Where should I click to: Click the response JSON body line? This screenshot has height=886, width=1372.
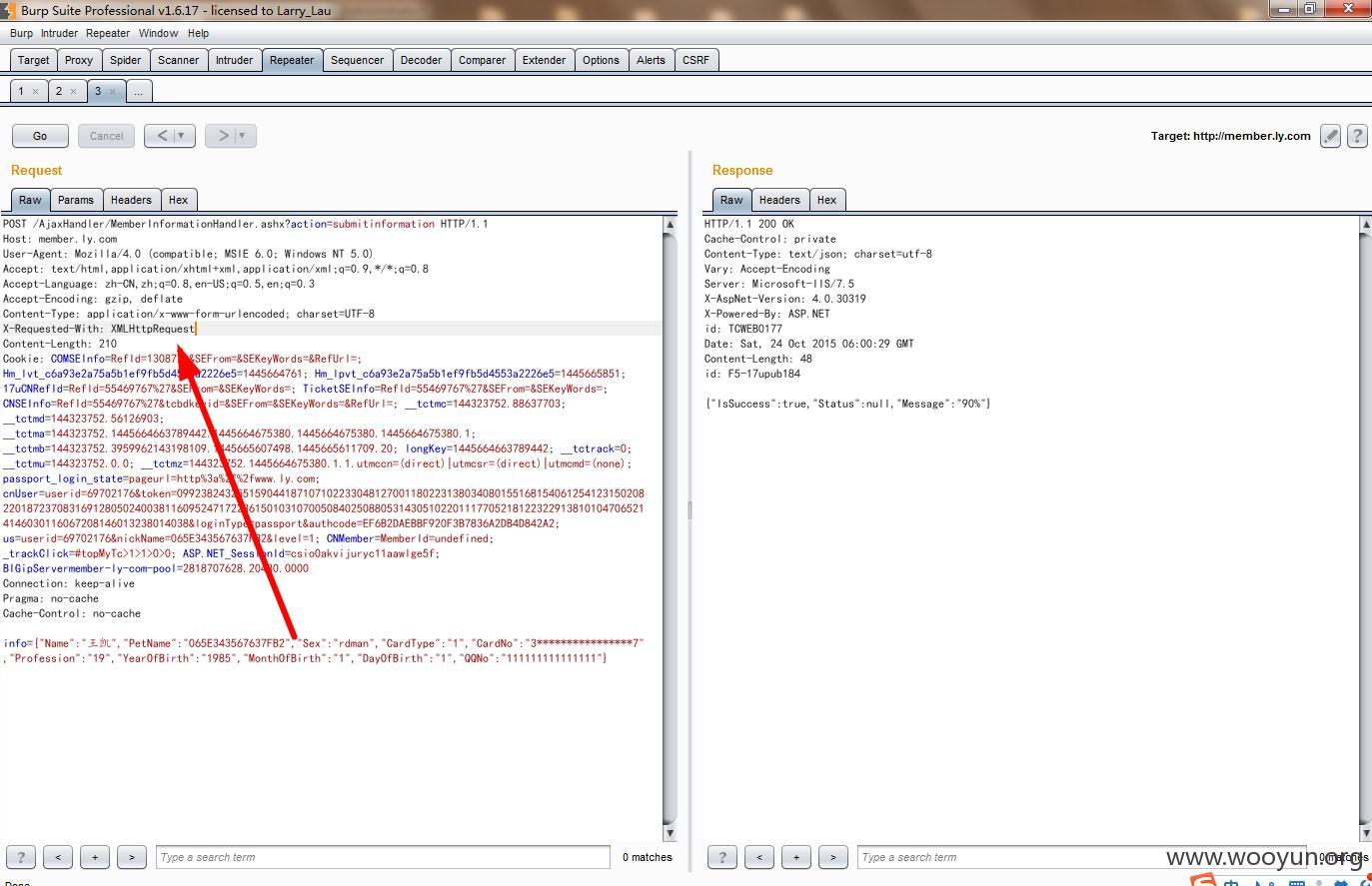(847, 404)
